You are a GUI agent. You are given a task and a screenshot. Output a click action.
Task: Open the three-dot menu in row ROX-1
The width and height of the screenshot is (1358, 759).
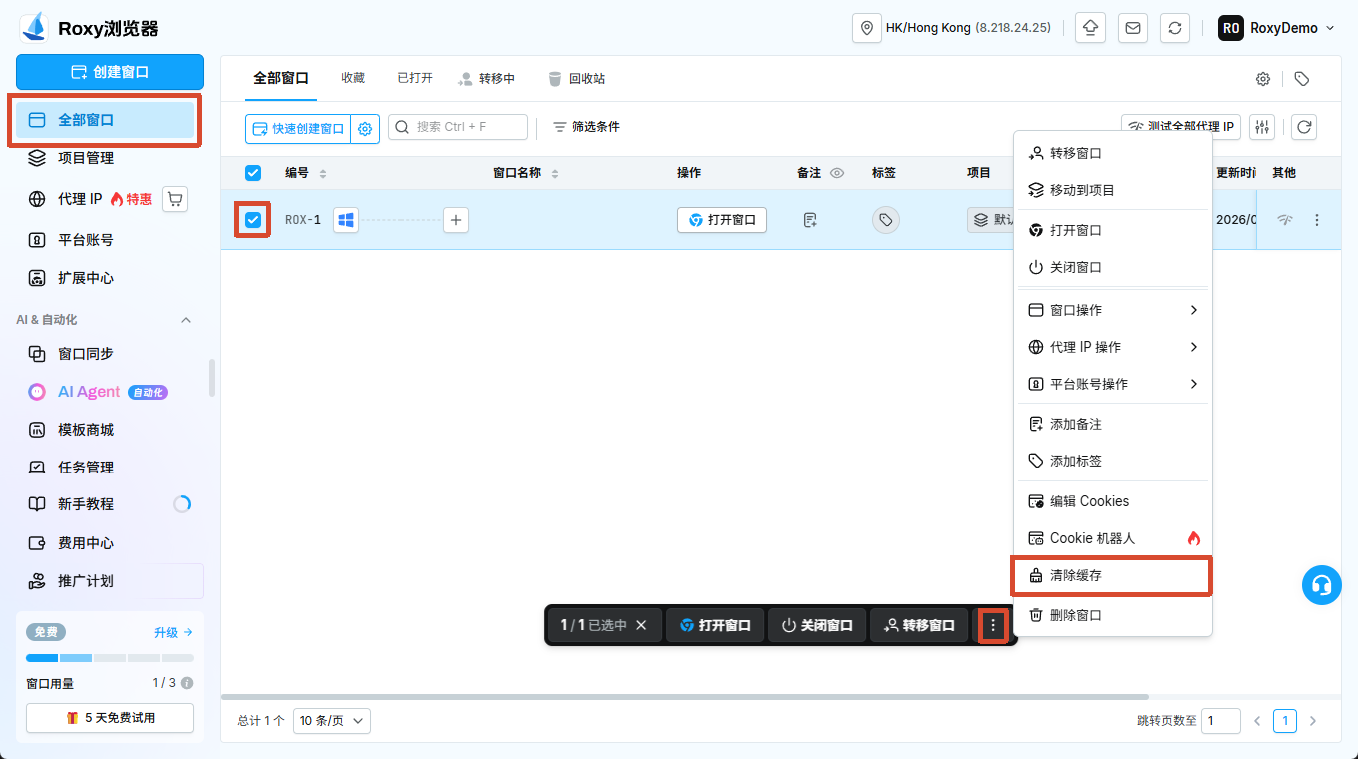[x=1317, y=220]
